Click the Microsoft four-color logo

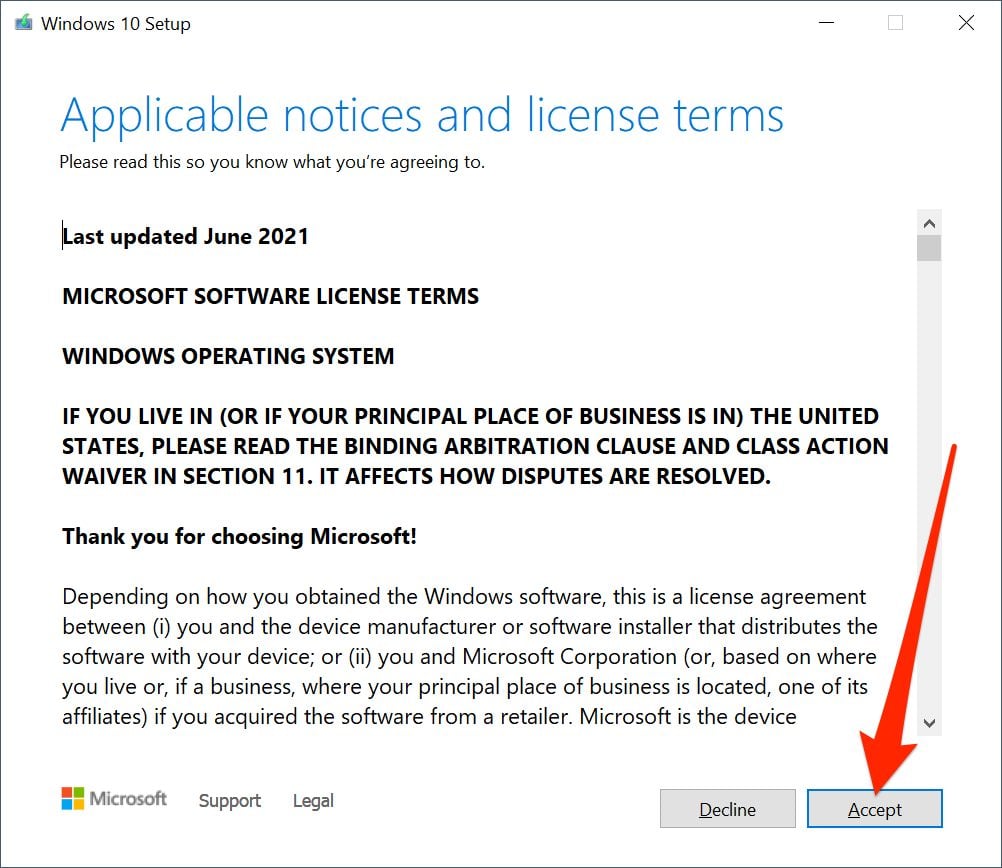tap(73, 799)
